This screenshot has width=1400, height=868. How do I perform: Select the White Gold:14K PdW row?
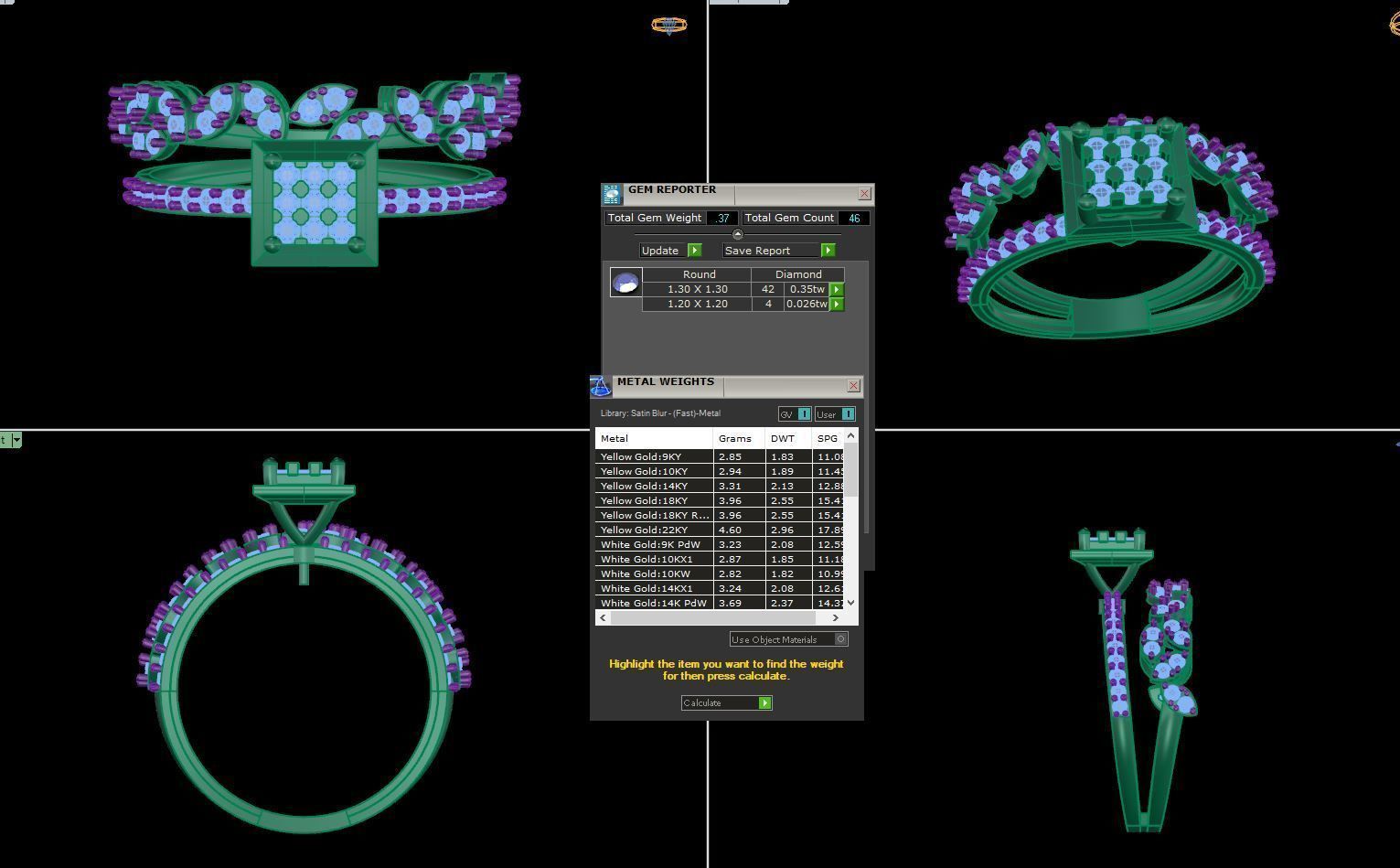(x=719, y=604)
